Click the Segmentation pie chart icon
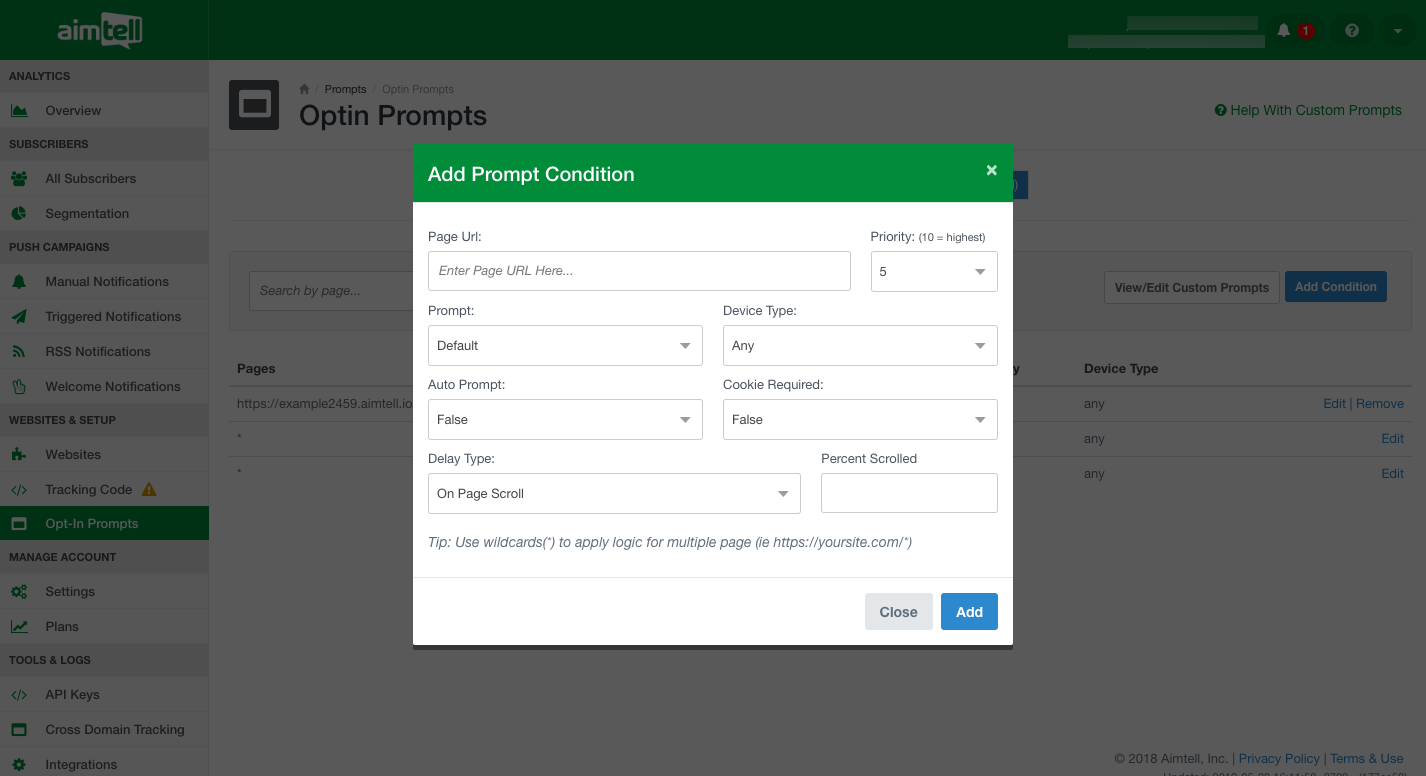Viewport: 1426px width, 776px height. click(19, 213)
